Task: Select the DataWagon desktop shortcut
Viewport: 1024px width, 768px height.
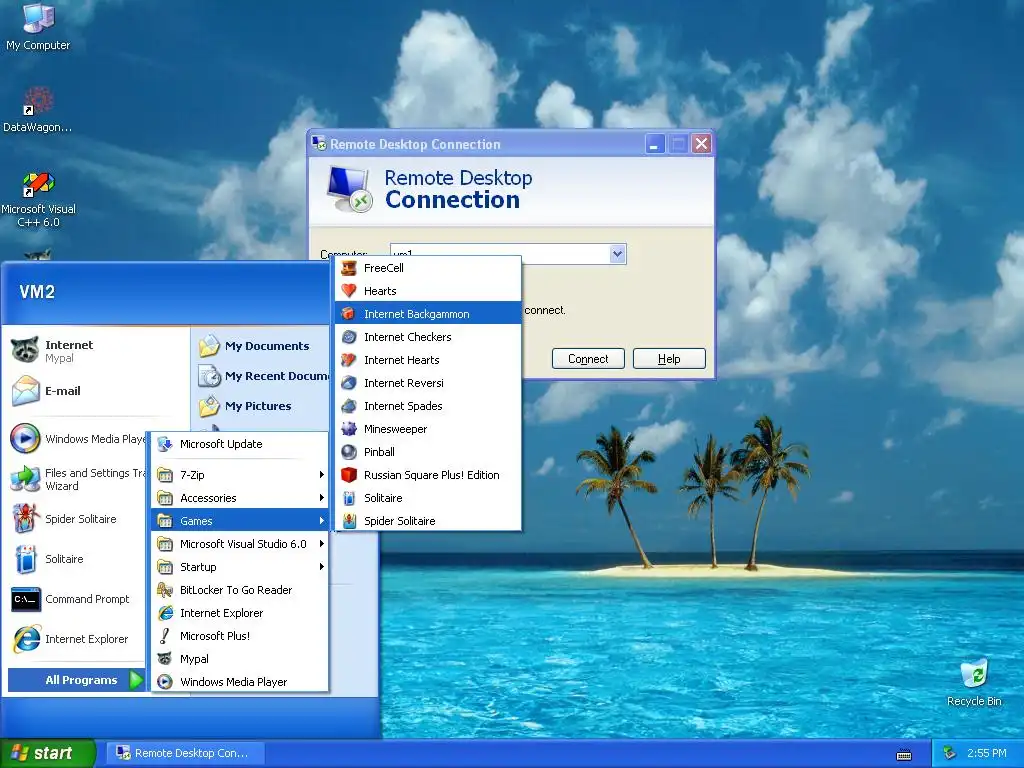Action: coord(38,109)
